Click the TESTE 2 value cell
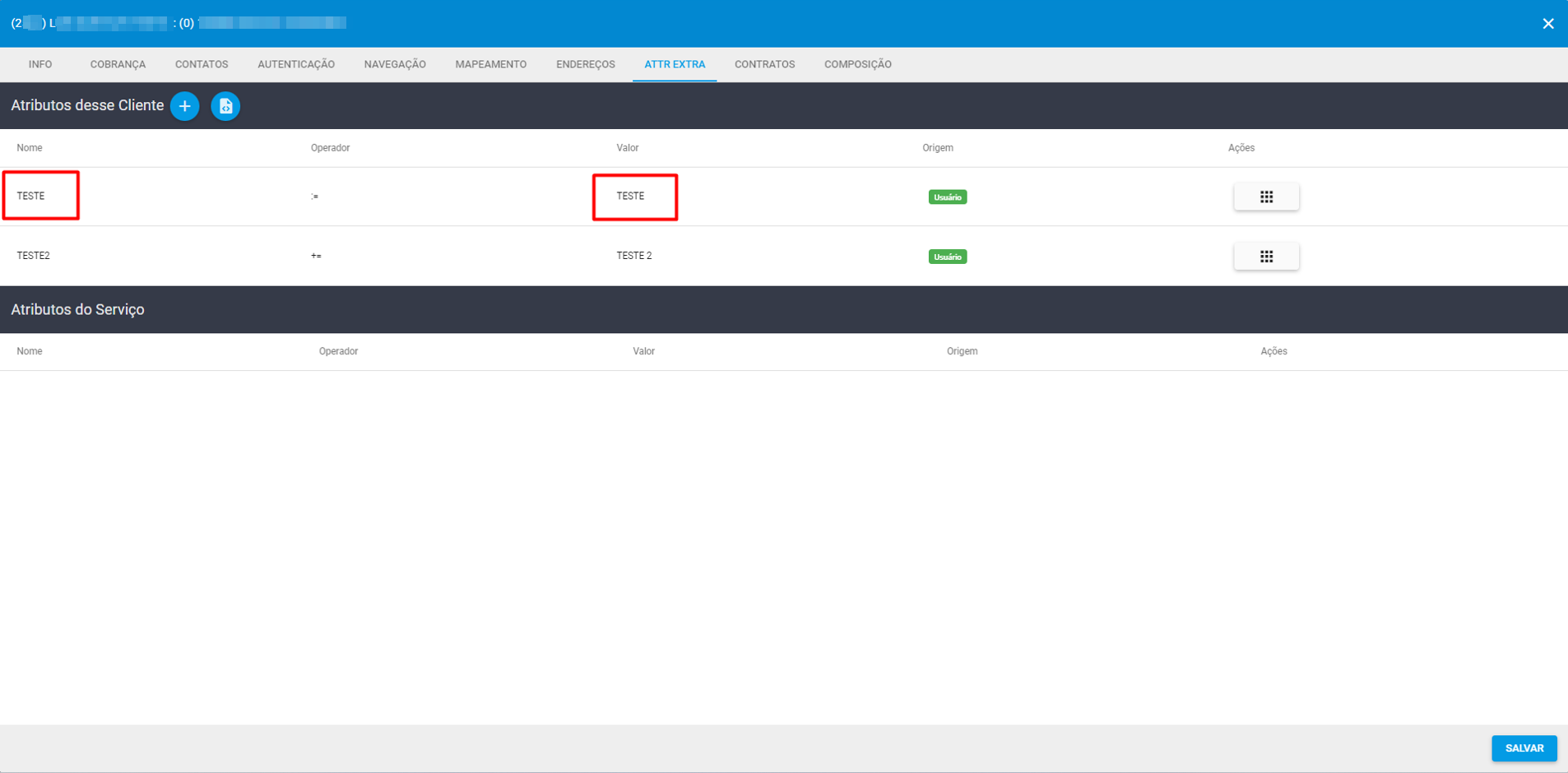This screenshot has height=773, width=1568. (x=634, y=256)
